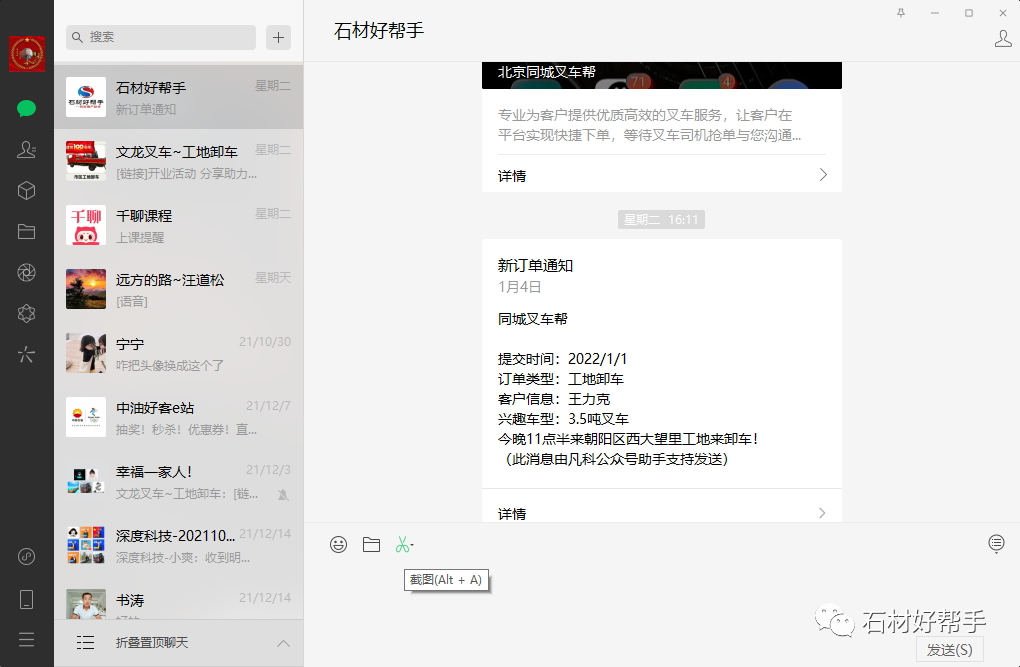The width and height of the screenshot is (1020, 667).
Task: Click the user profile avatar
Action: [x=27, y=54]
